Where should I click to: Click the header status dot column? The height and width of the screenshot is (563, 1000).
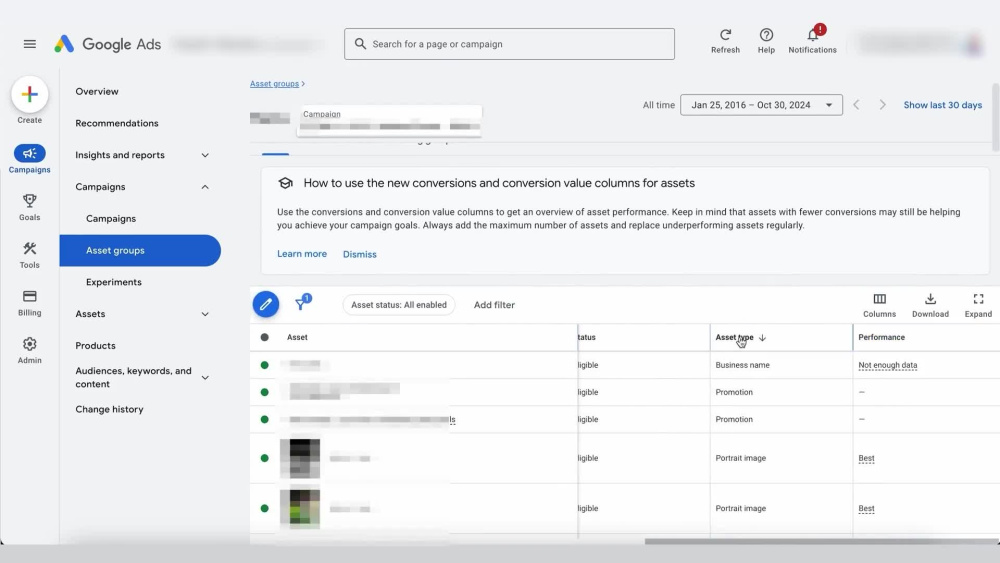(x=265, y=337)
